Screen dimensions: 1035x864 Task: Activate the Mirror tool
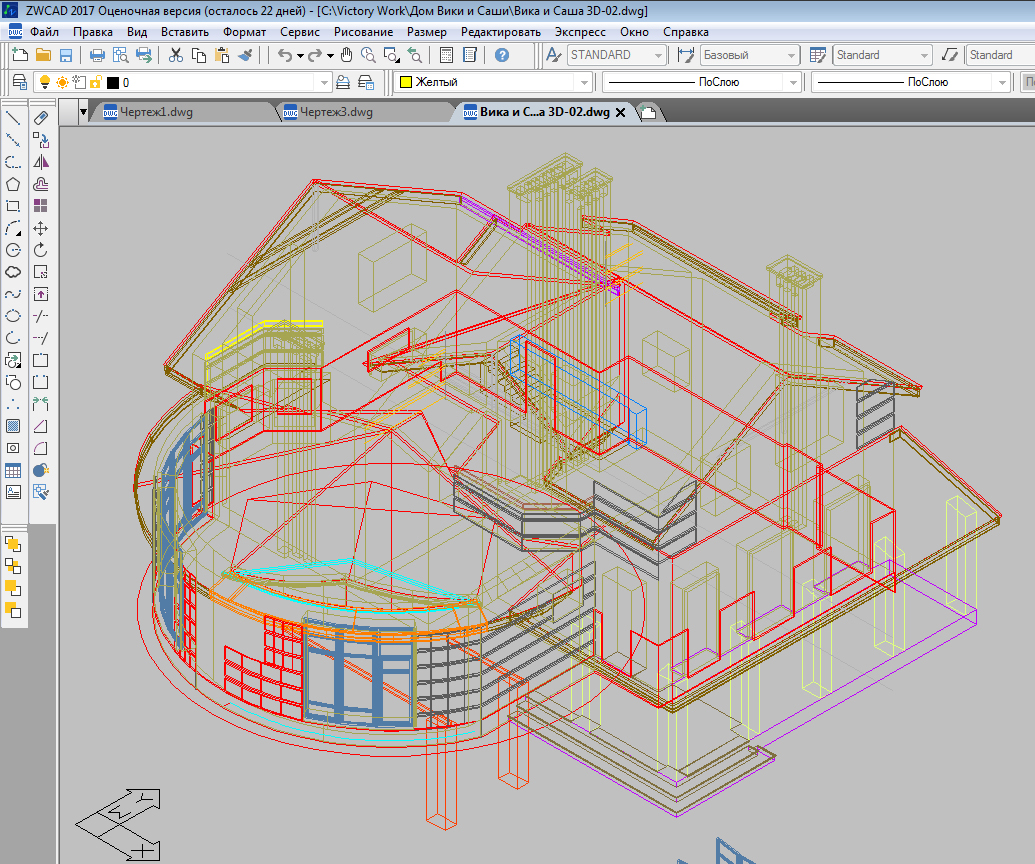pyautogui.click(x=41, y=162)
